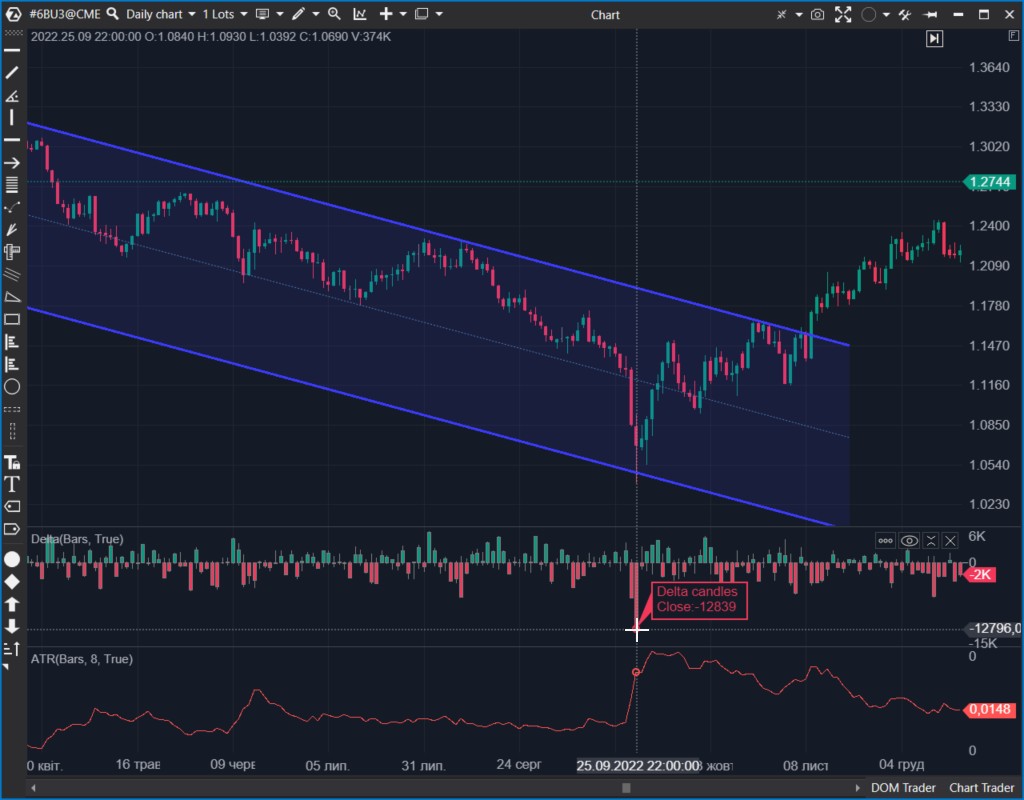Click the add indicator plus icon
The width and height of the screenshot is (1024, 800).
click(384, 14)
